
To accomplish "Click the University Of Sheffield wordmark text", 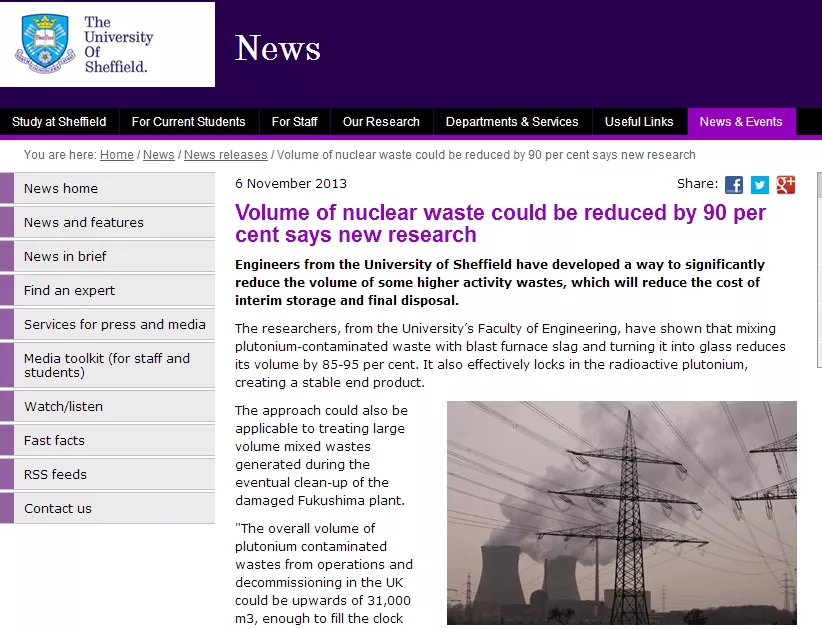I will pos(118,45).
